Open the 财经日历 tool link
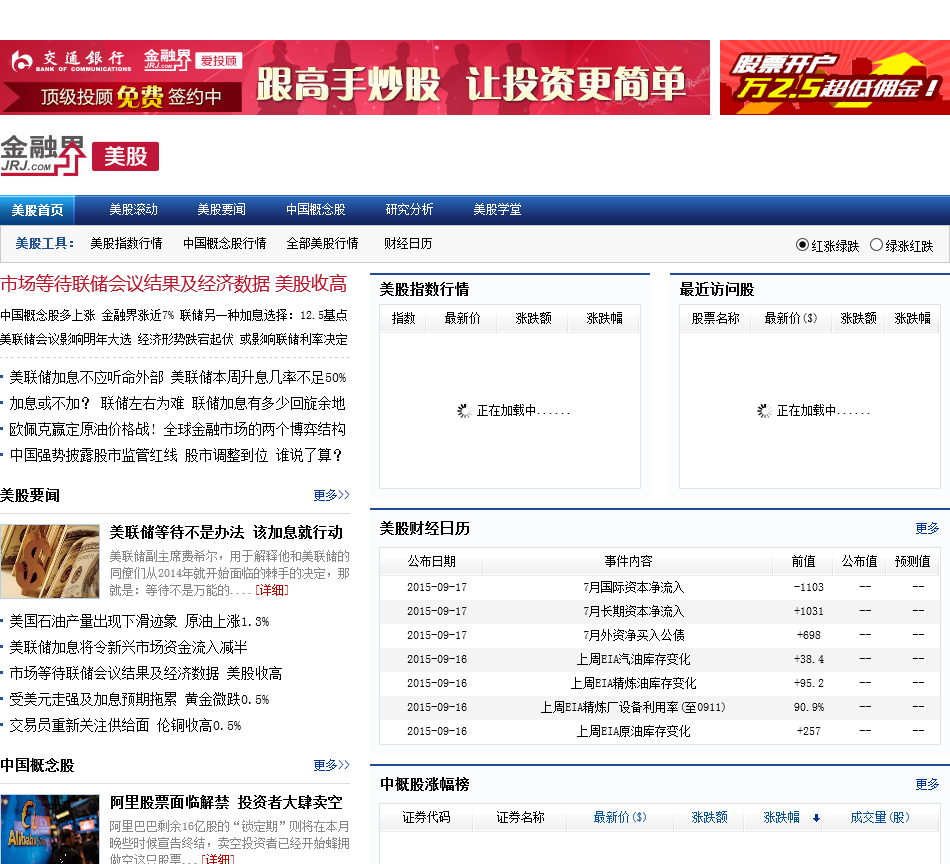This screenshot has width=950, height=864. pos(408,244)
